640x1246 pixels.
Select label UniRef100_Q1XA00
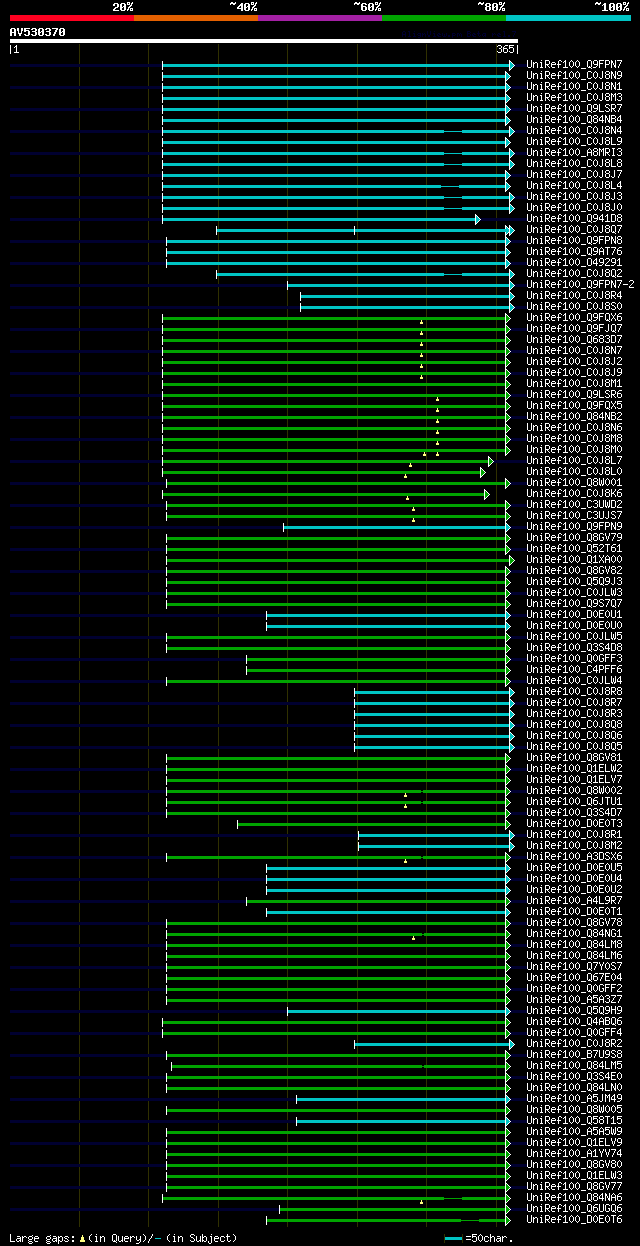(574, 560)
